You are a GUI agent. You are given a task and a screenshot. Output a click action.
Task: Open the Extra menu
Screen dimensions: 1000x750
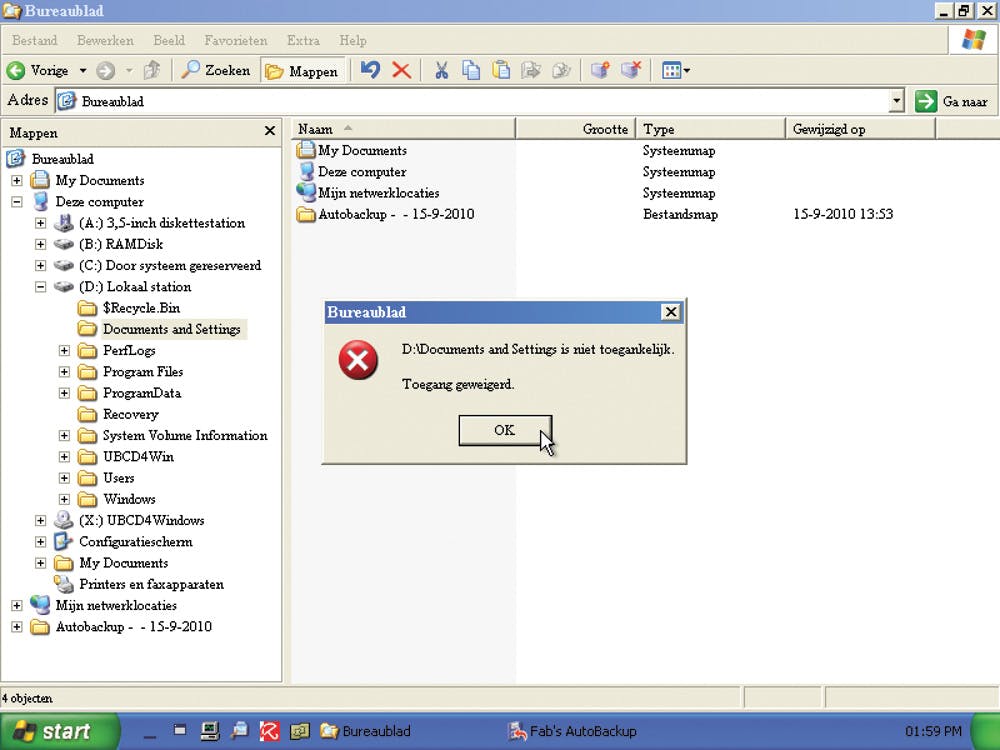click(303, 40)
